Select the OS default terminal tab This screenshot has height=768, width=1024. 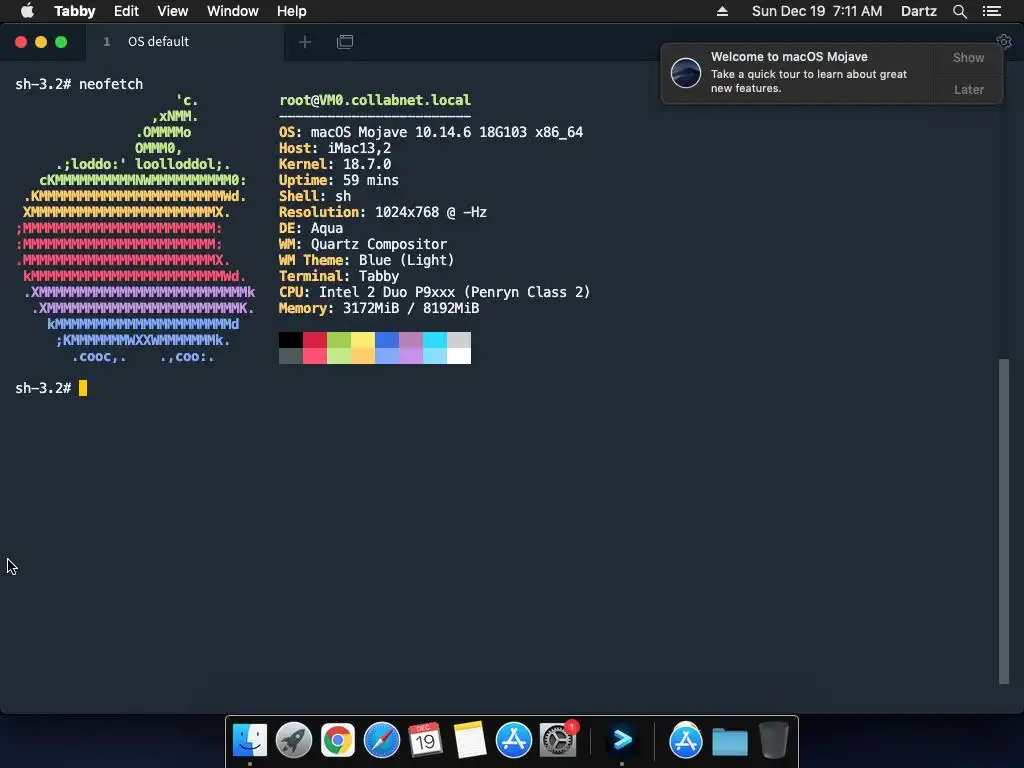pyautogui.click(x=185, y=42)
